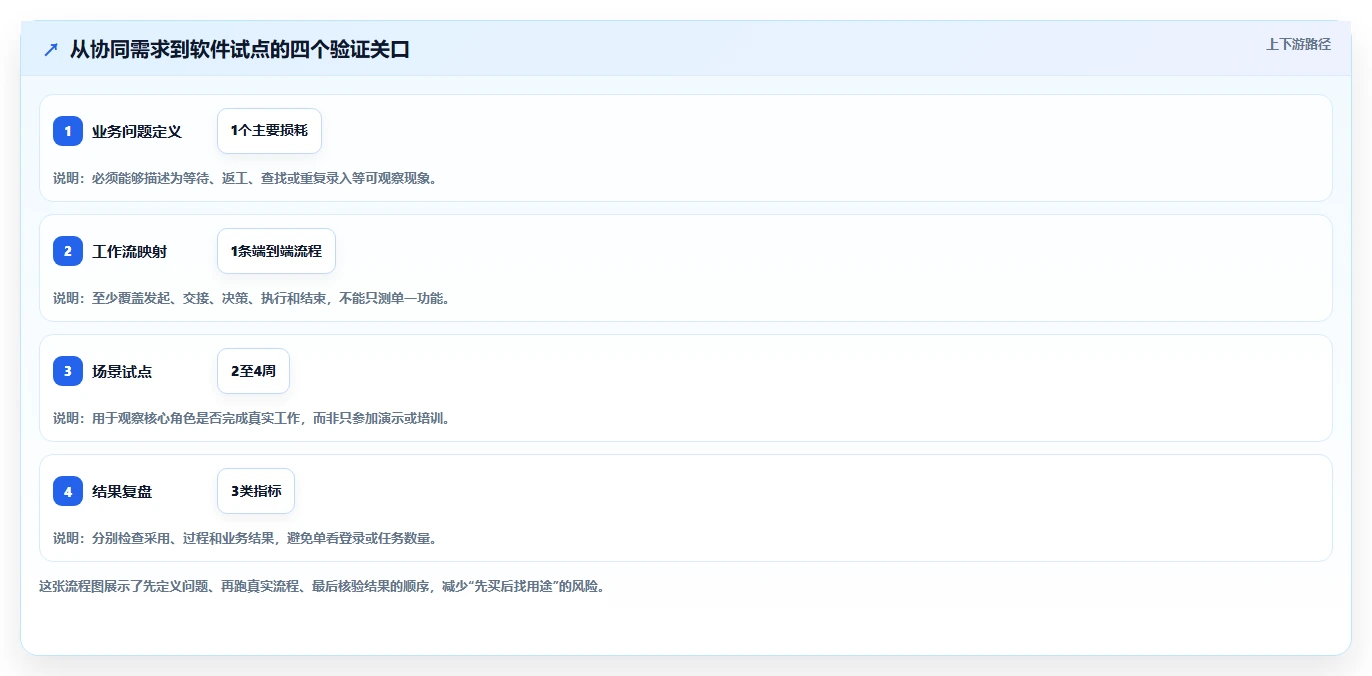The image size is (1372, 676).
Task: Click the step 2 number badge
Action: (68, 251)
